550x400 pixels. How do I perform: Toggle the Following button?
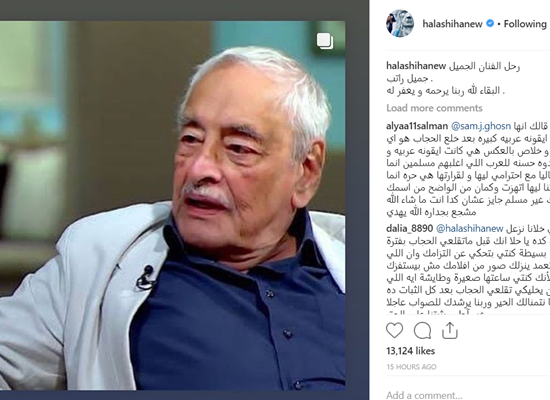[525, 24]
